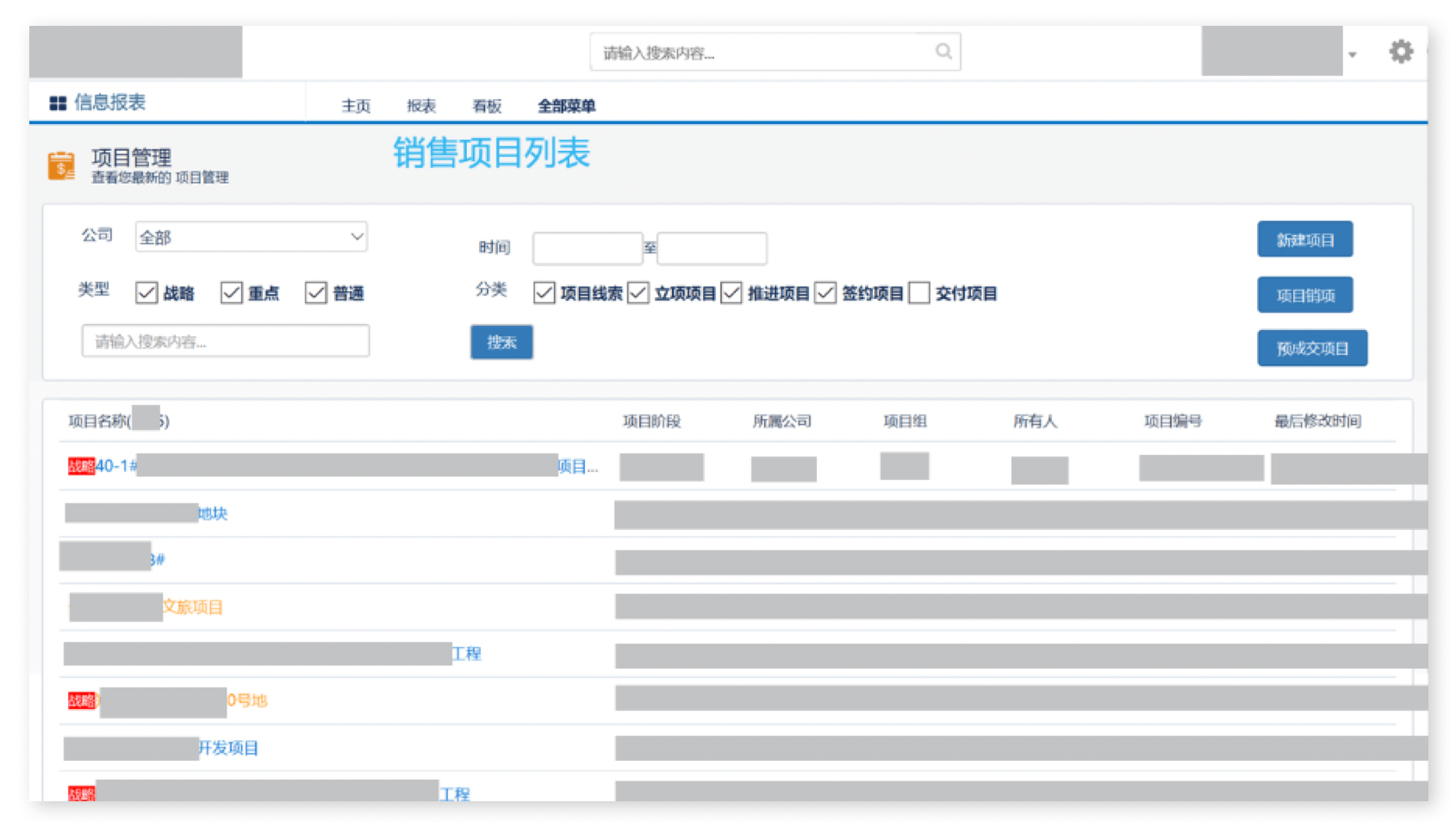This screenshot has height=834, width=1456.
Task: Click the 最后修改时间 column header
Action: coord(1318,421)
